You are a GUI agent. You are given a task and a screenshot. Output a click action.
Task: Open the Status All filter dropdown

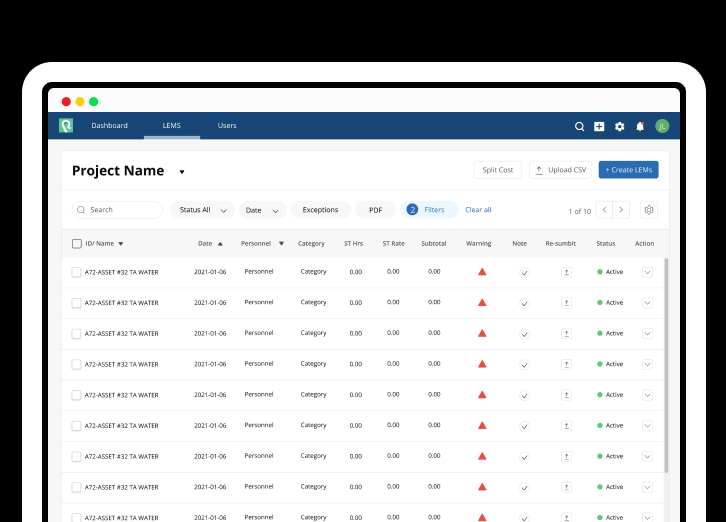click(x=202, y=210)
